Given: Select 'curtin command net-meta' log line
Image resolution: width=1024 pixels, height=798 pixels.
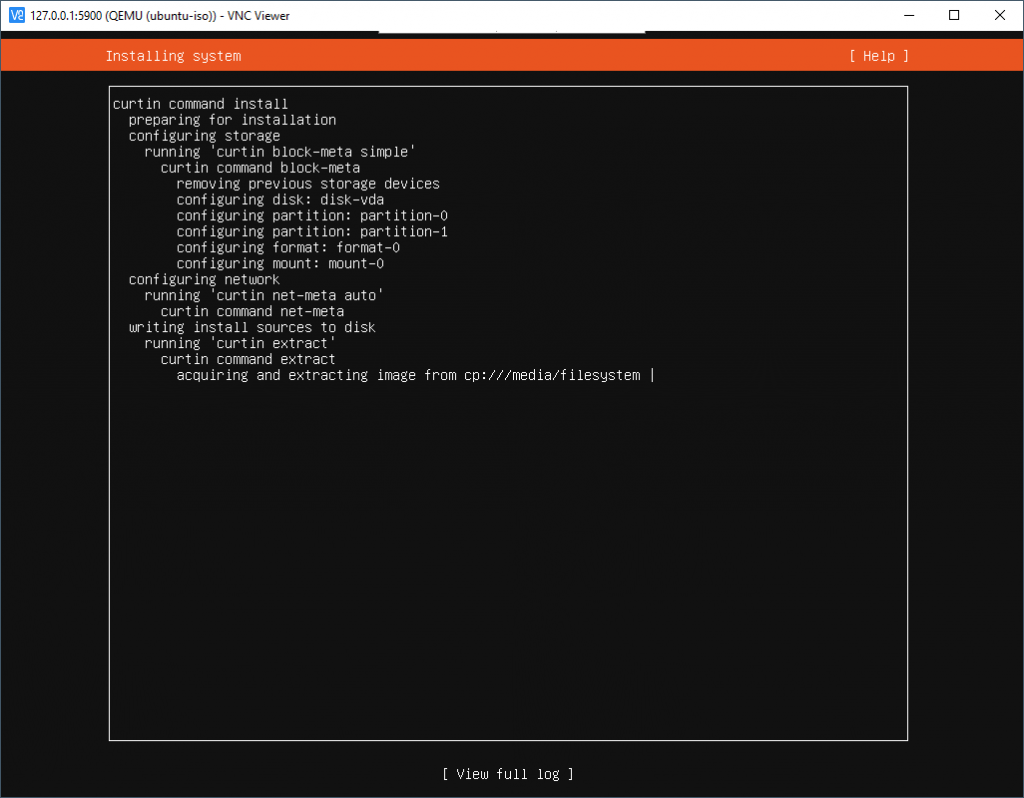Looking at the screenshot, I should (252, 311).
